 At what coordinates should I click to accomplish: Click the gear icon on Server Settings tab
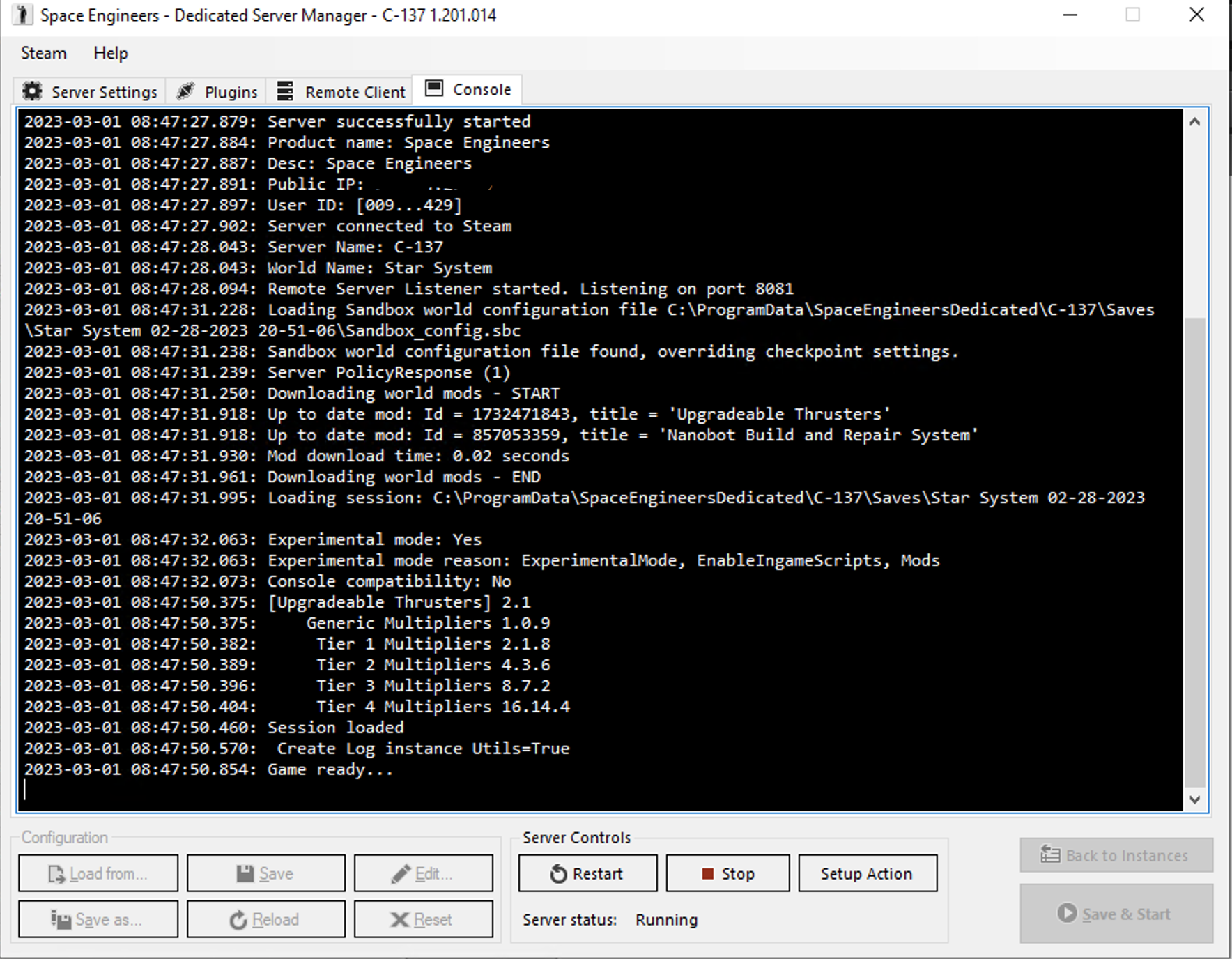tap(32, 91)
